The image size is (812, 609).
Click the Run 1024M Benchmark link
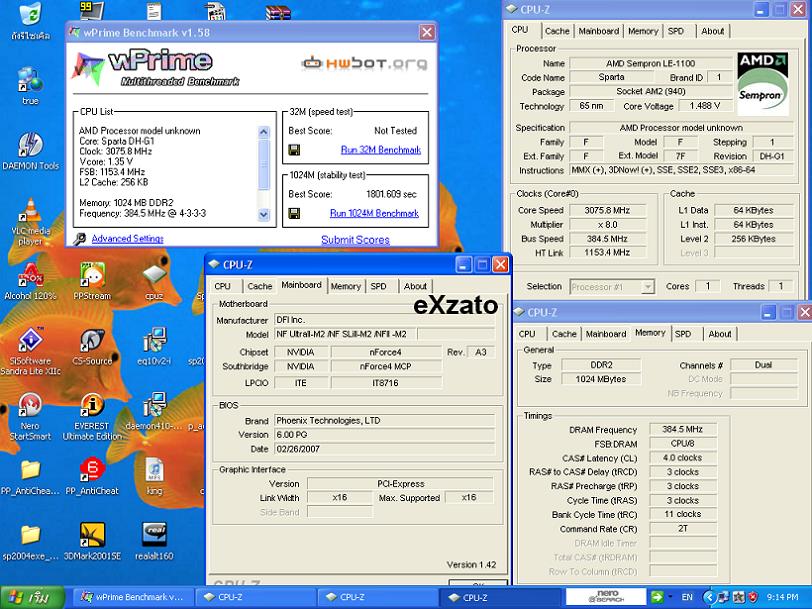374,213
